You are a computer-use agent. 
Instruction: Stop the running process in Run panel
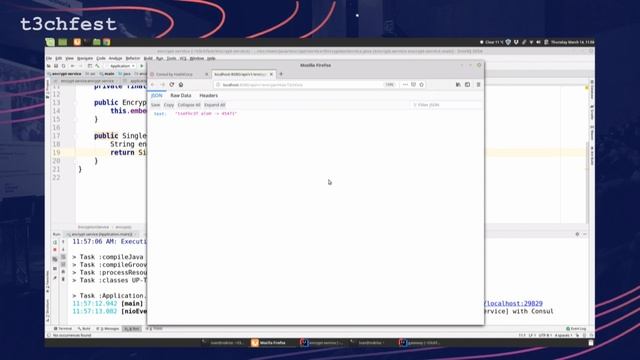[x=55, y=250]
